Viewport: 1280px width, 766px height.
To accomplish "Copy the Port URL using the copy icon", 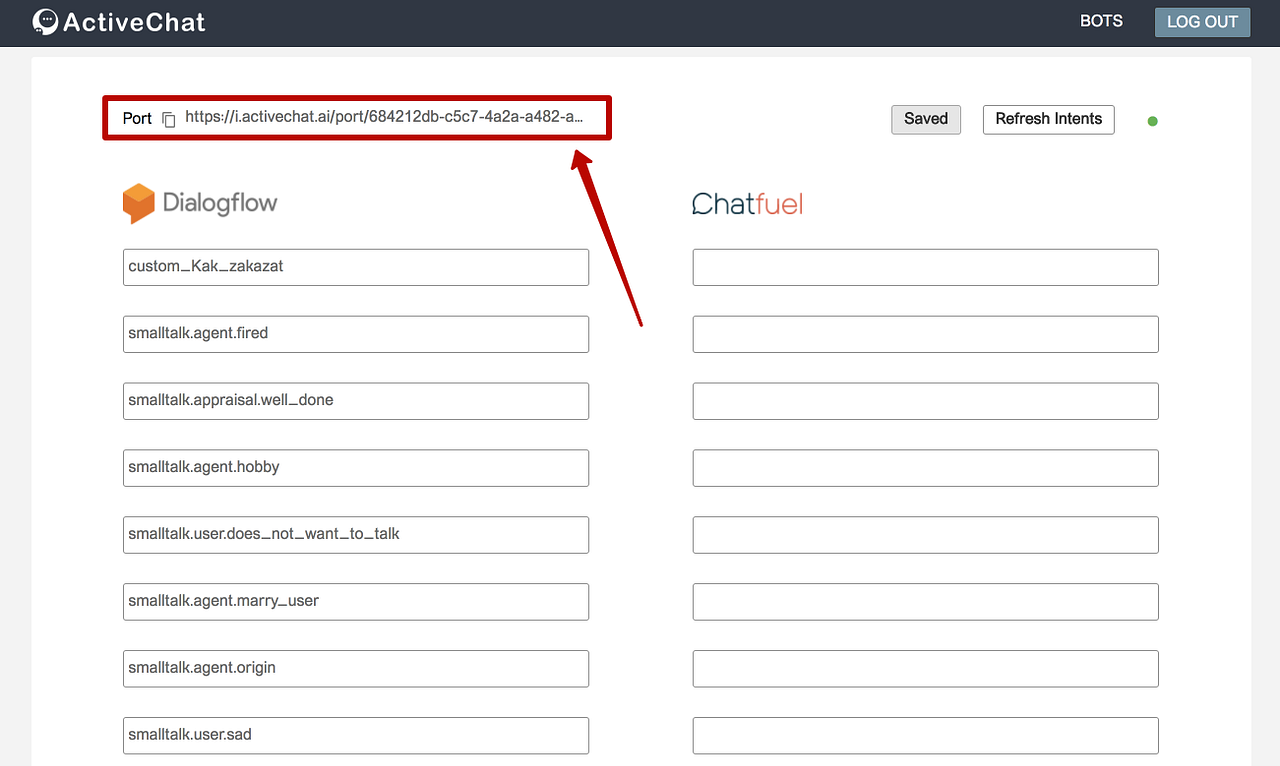I will 168,118.
